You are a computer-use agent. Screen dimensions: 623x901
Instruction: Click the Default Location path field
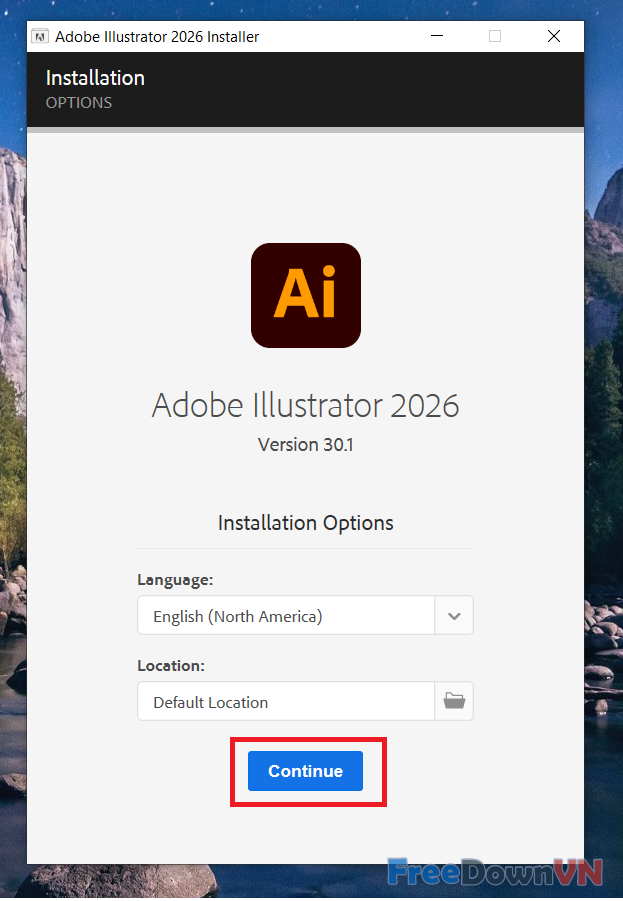pos(286,702)
